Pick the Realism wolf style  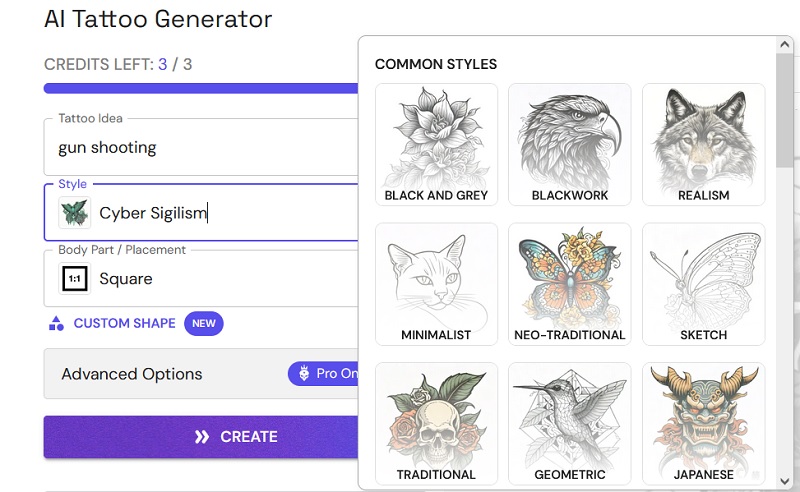[703, 144]
